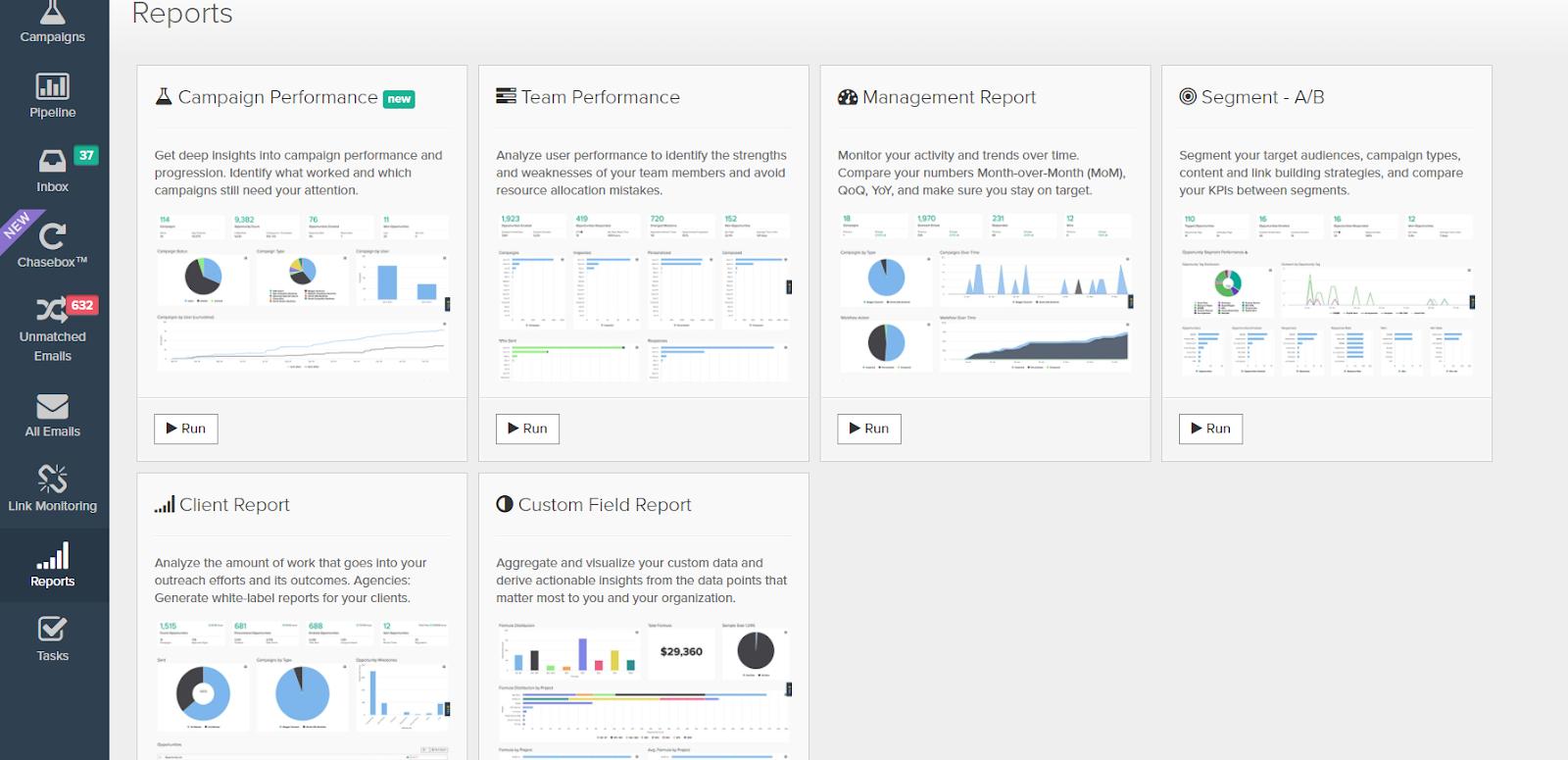The width and height of the screenshot is (1568, 760).
Task: Open the Client Report title
Action: tap(234, 505)
